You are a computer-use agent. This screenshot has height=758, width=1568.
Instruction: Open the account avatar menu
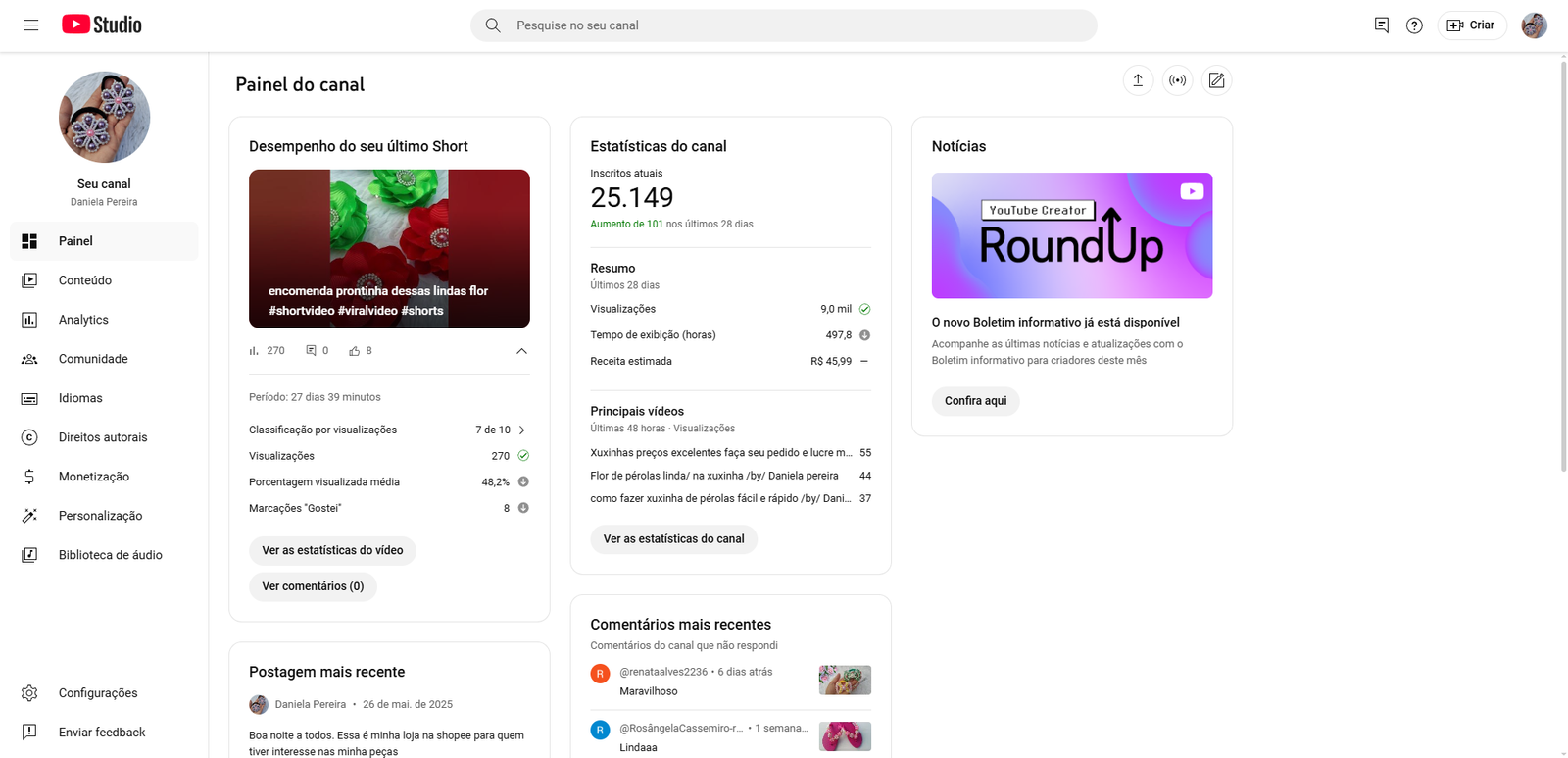tap(1535, 25)
